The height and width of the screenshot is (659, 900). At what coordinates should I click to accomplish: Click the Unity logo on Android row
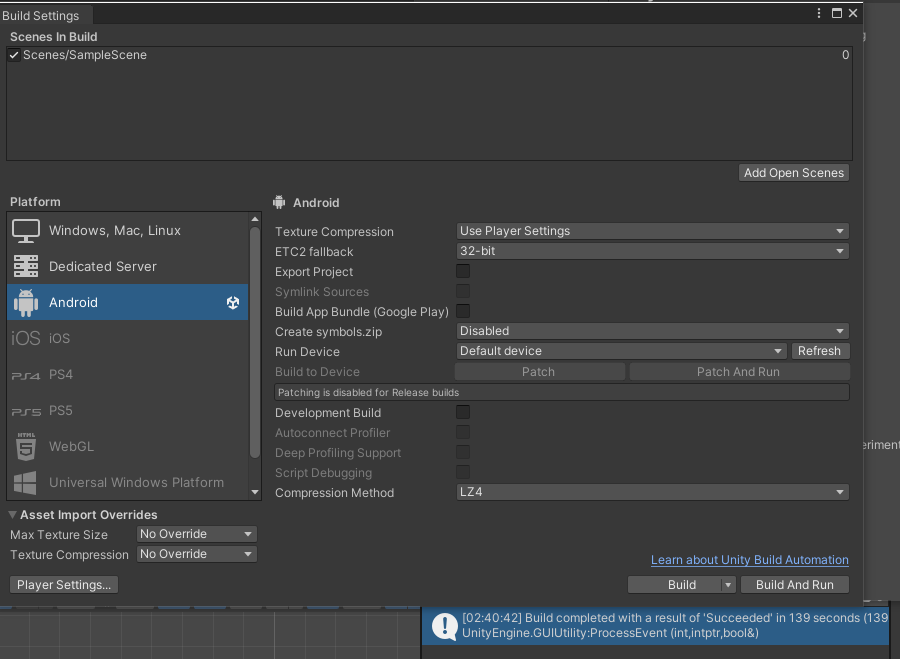(x=232, y=303)
